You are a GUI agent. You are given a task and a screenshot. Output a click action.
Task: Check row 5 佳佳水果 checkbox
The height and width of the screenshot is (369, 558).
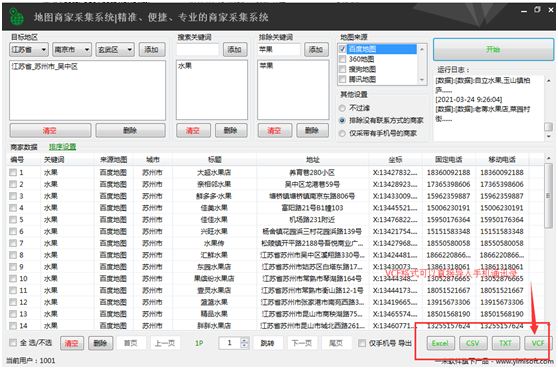click(13, 220)
